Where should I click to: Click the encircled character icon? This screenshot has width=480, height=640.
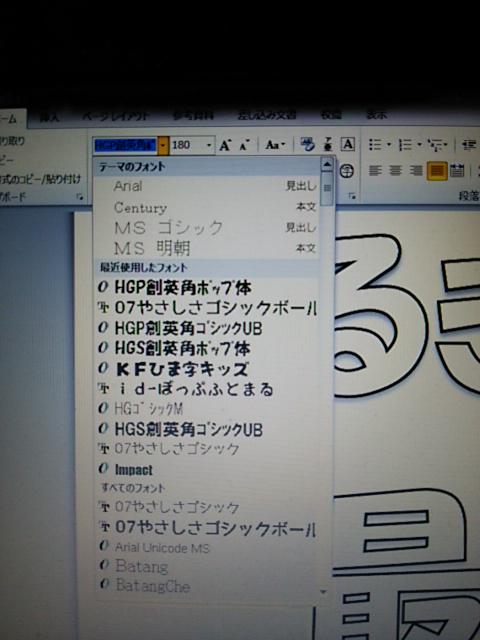click(347, 171)
